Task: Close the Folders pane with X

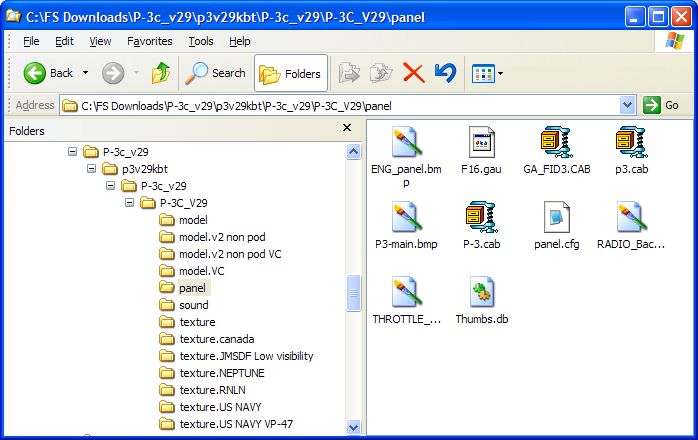Action: 347,128
